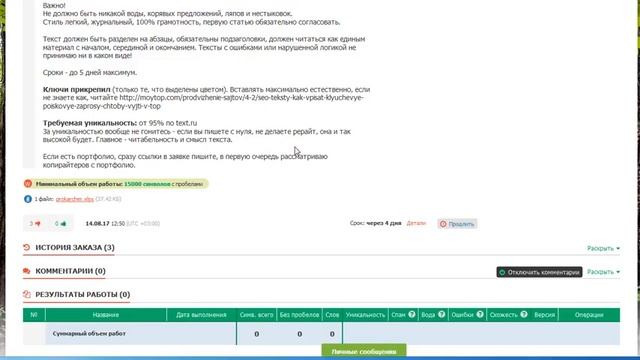Click the Требуемая уникальность heading text
Viewport: 640px width, 360px height.
point(90,123)
